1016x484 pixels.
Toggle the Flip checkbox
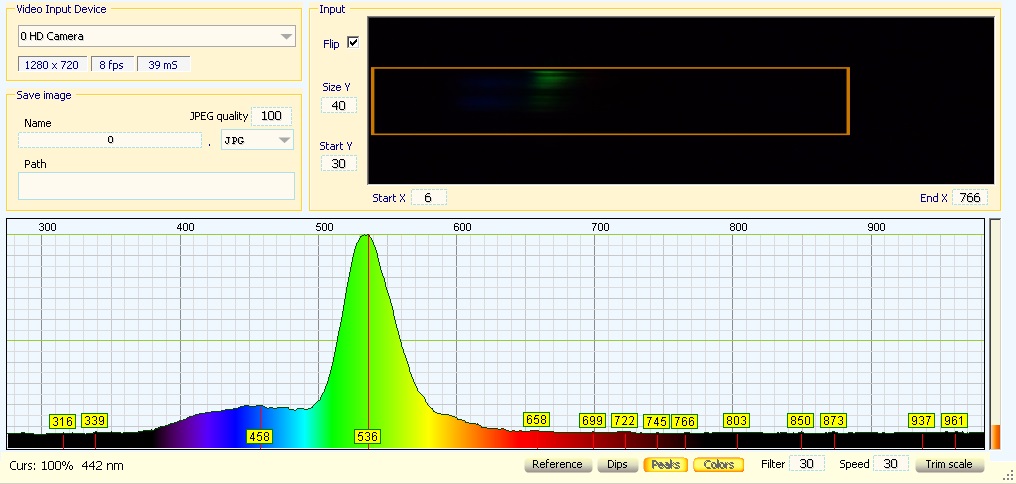pos(352,43)
